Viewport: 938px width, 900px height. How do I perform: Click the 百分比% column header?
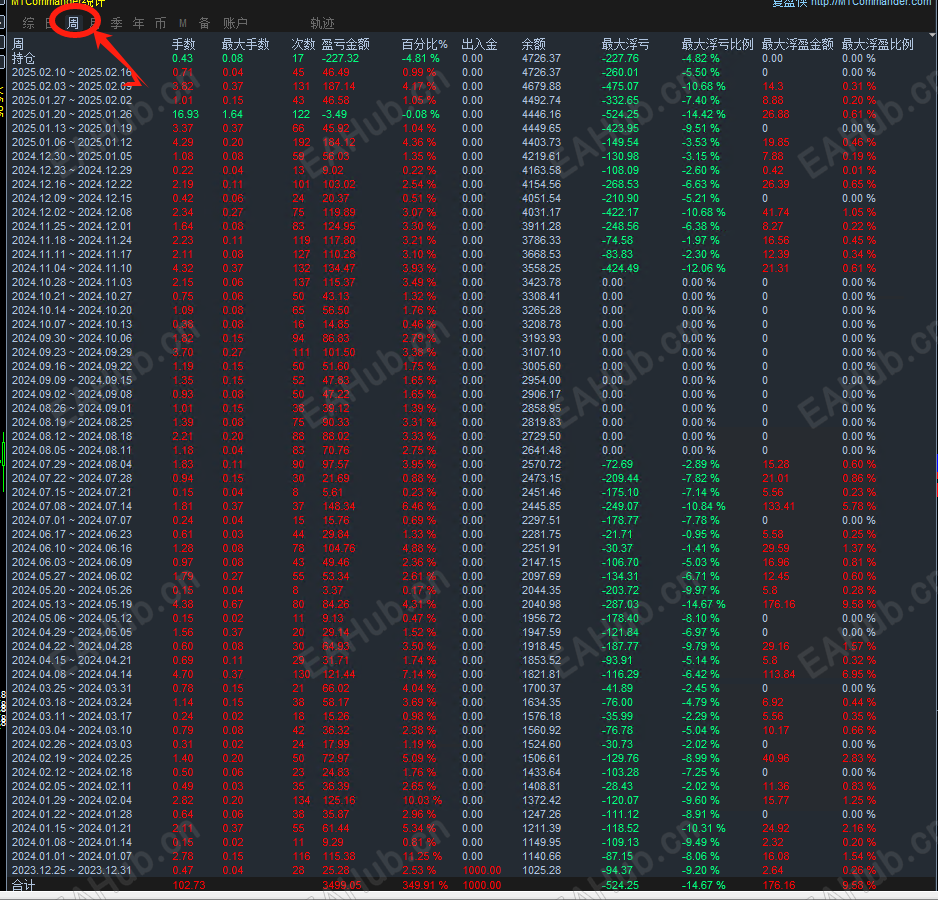point(425,44)
